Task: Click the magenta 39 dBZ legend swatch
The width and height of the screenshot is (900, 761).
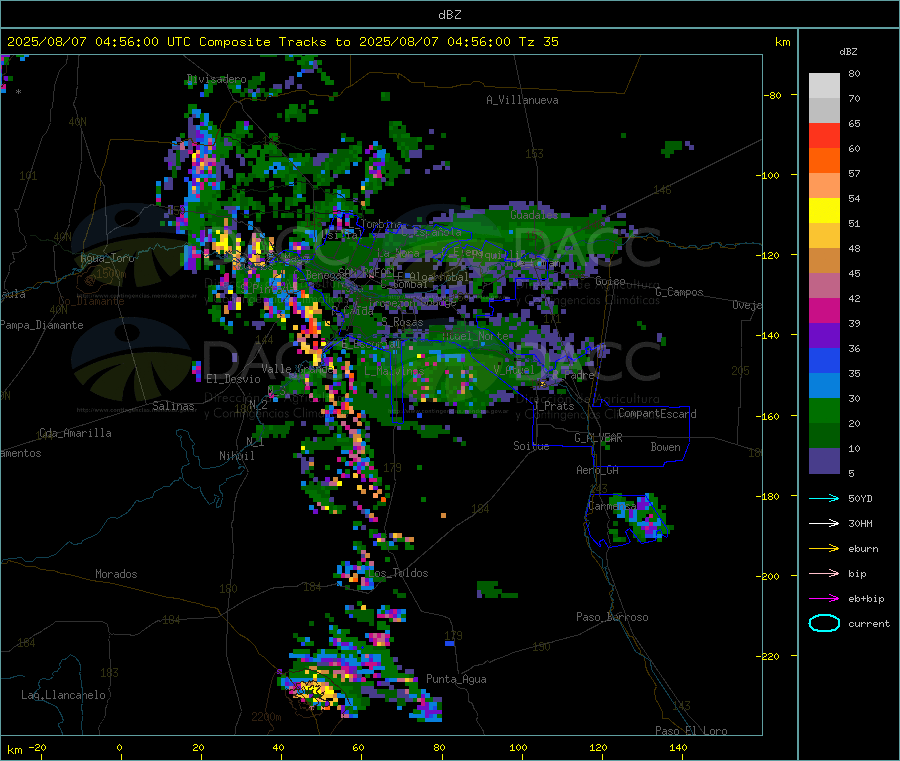Action: (824, 310)
